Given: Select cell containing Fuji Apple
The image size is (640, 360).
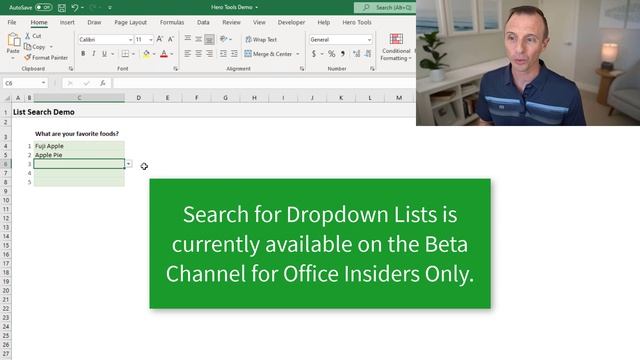Looking at the screenshot, I should coord(79,146).
